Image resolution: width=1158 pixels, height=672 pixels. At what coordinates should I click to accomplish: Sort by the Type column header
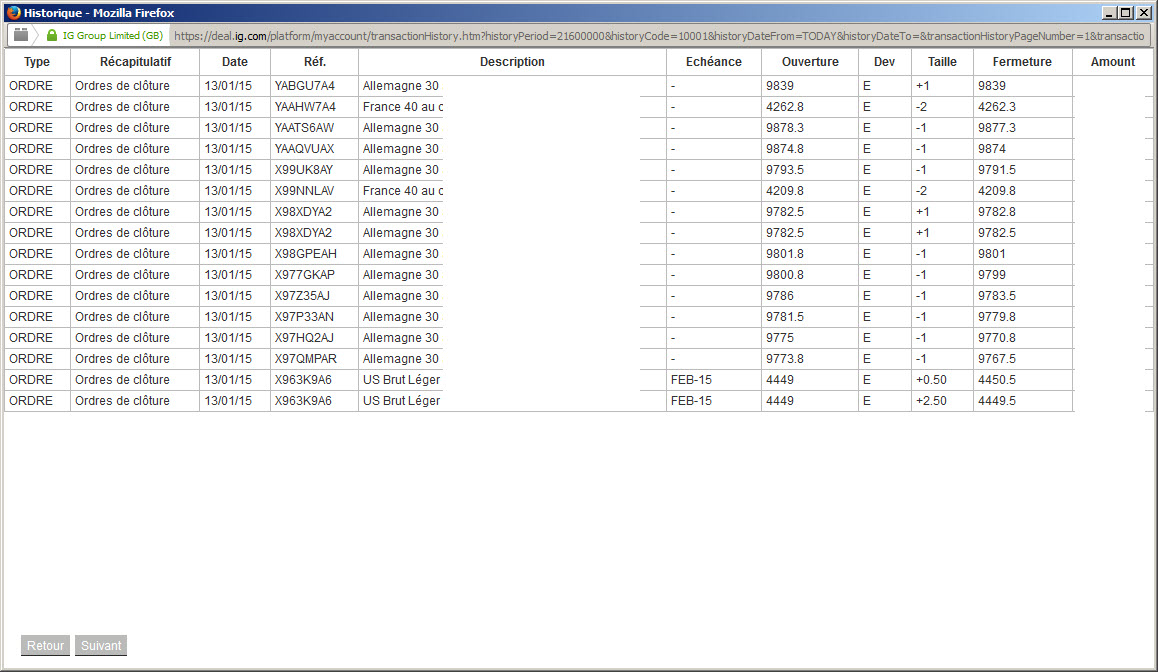click(x=37, y=62)
